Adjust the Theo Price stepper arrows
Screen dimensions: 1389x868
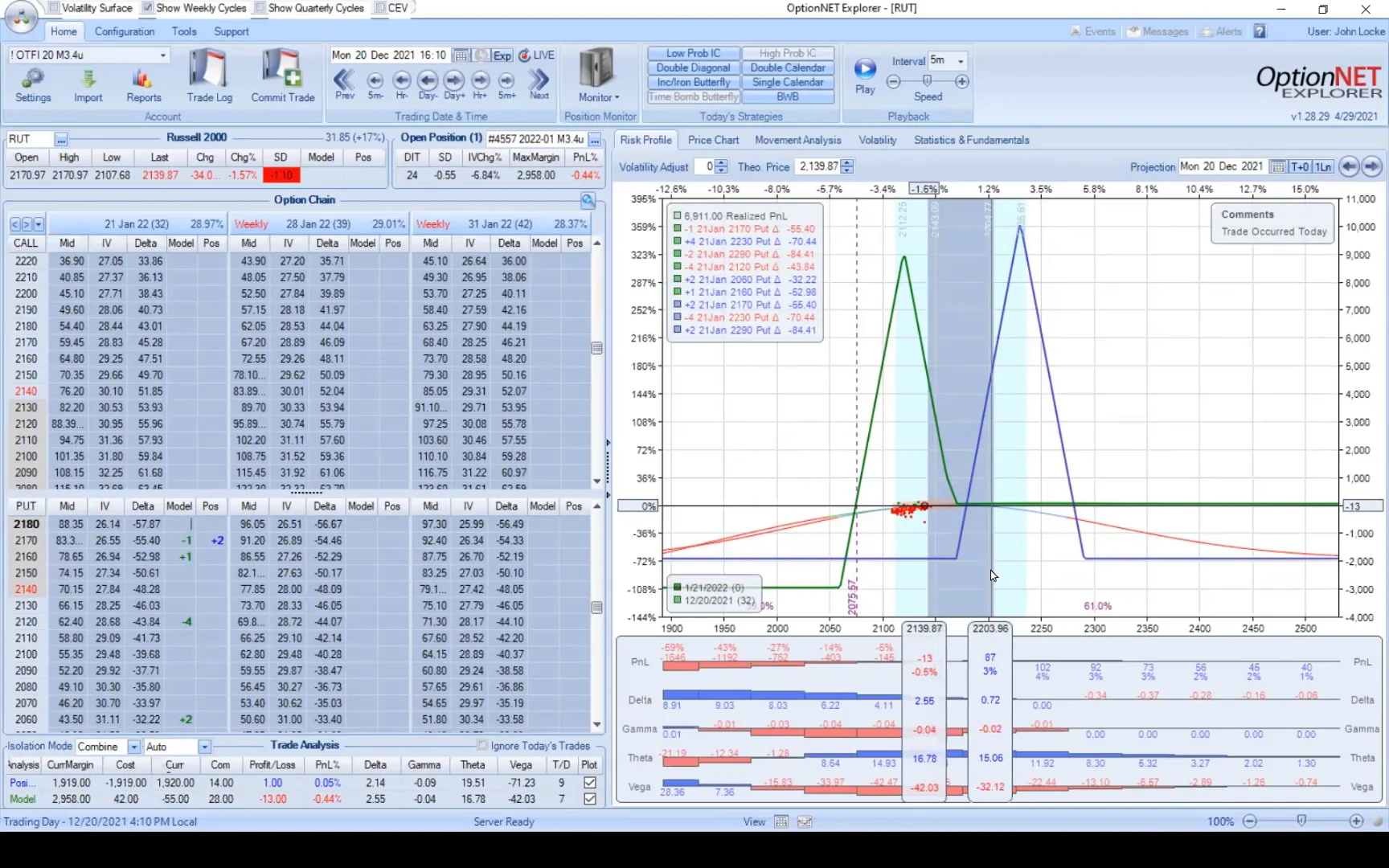(847, 166)
